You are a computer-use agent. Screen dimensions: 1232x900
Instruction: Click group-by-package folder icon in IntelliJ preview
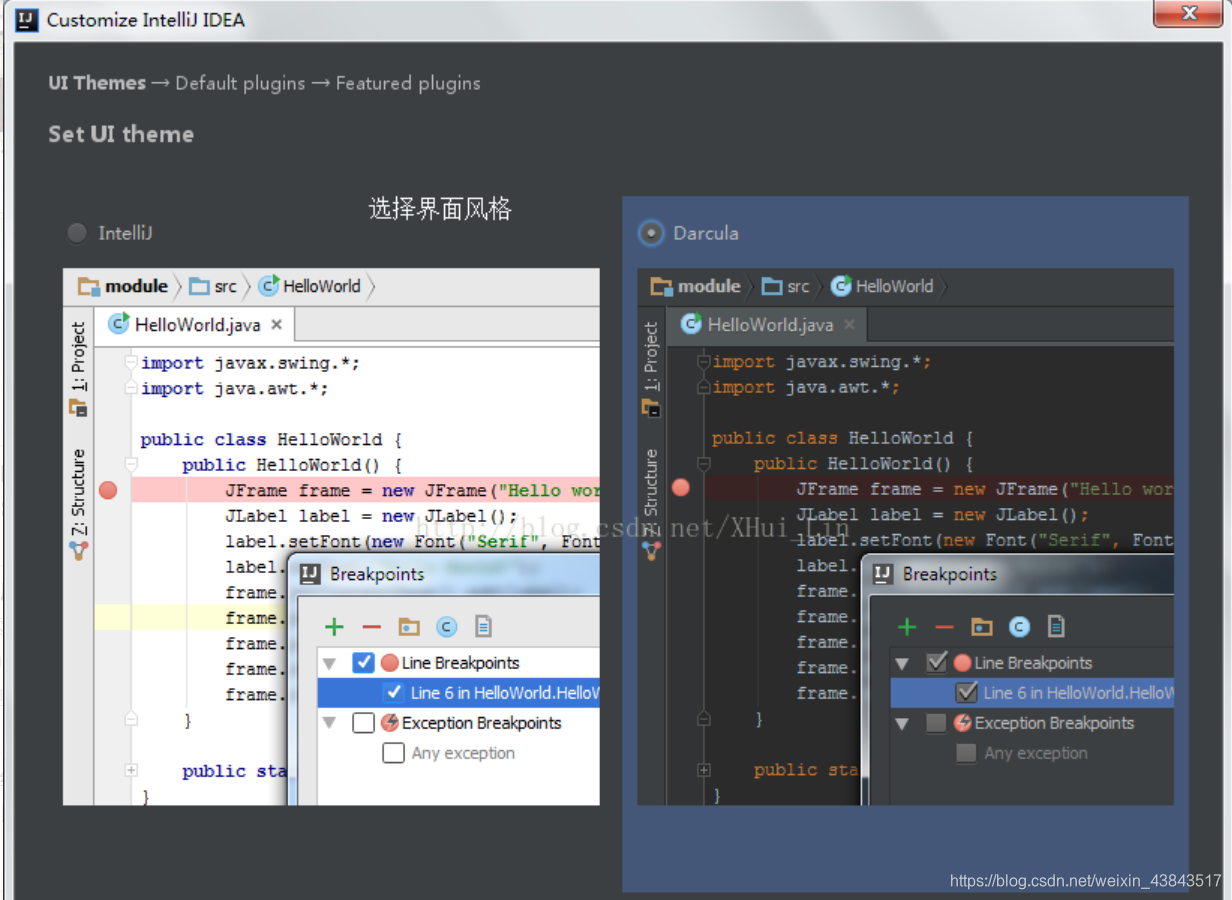click(x=409, y=627)
